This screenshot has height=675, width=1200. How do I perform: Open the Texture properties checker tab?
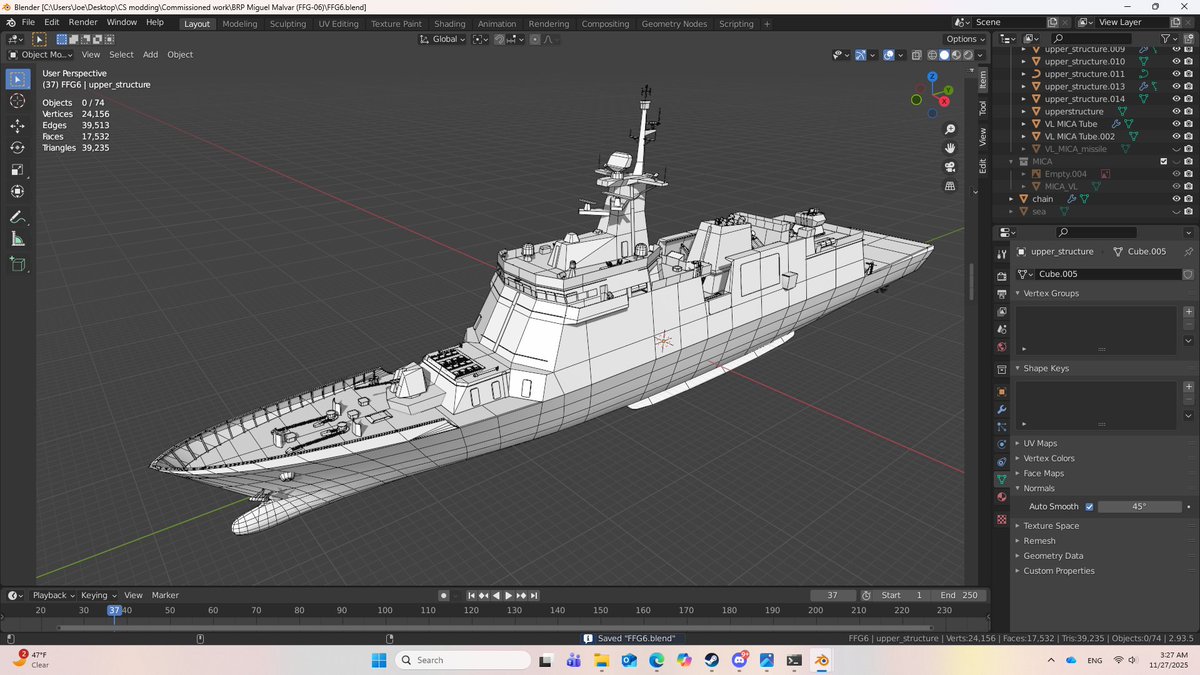[1001, 520]
